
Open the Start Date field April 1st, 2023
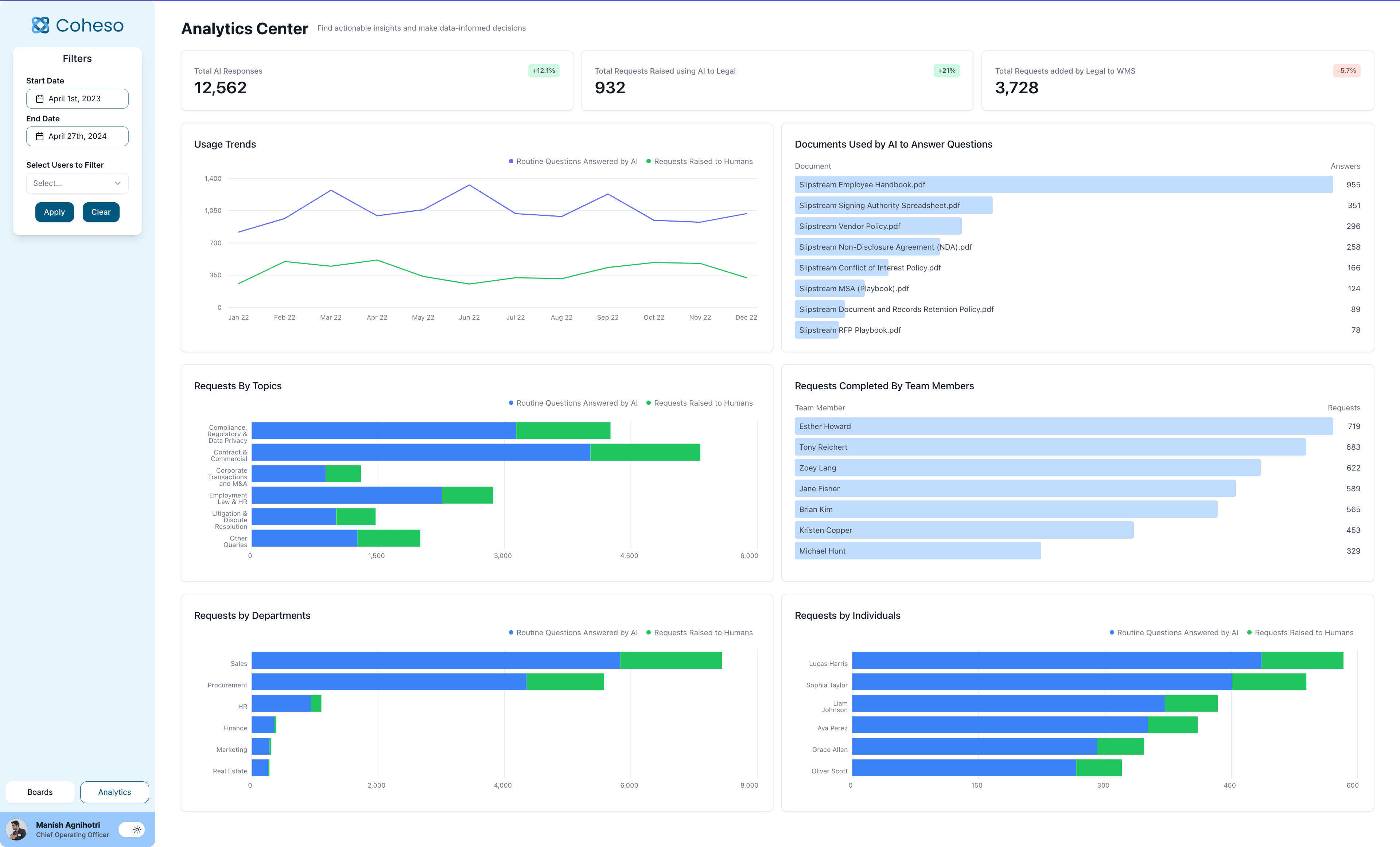click(x=77, y=99)
